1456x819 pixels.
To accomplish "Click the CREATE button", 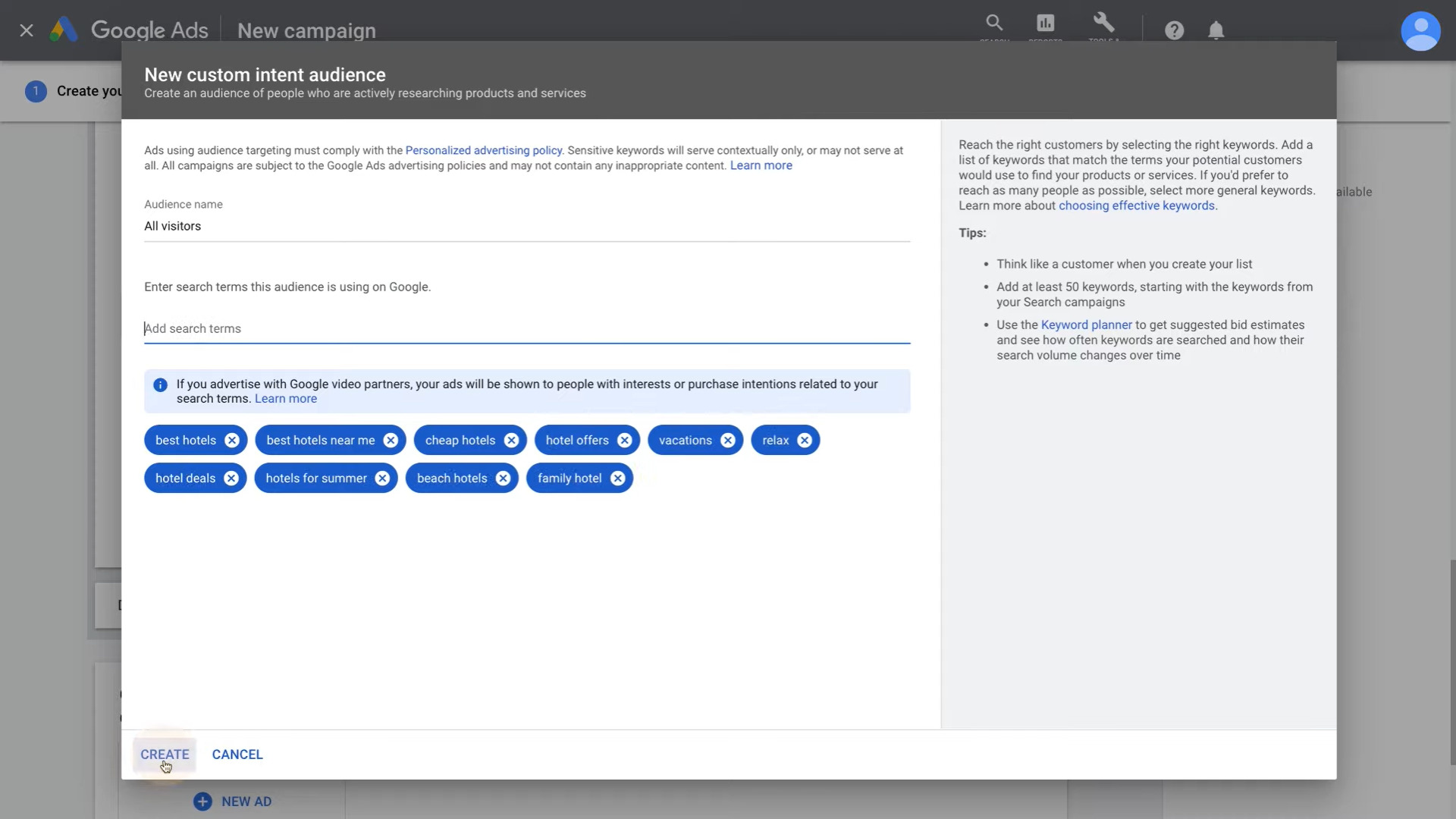I will pyautogui.click(x=165, y=754).
